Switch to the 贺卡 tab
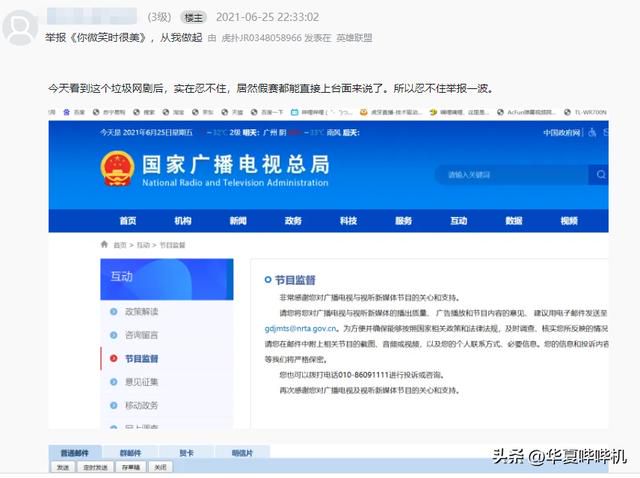 point(187,453)
